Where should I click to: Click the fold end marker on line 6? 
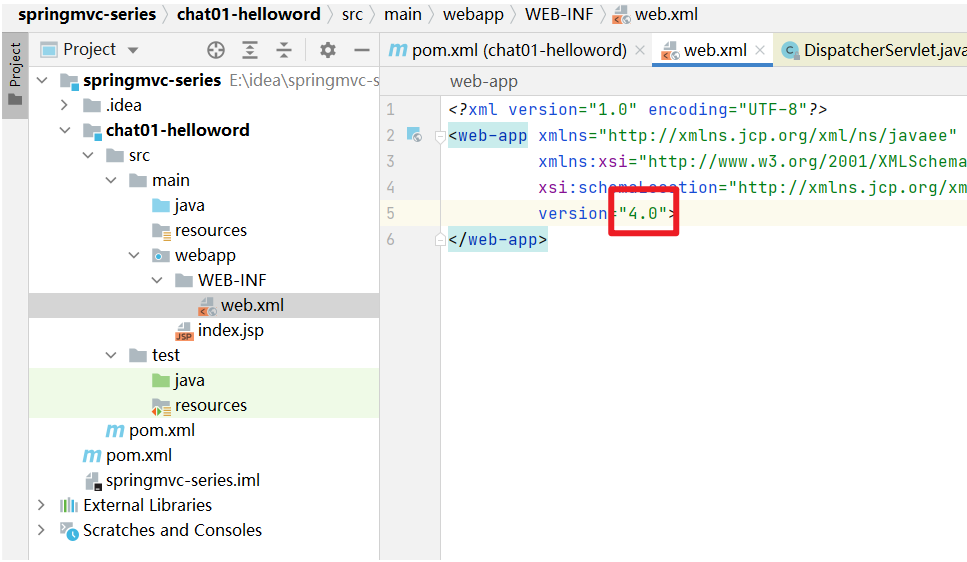click(440, 240)
